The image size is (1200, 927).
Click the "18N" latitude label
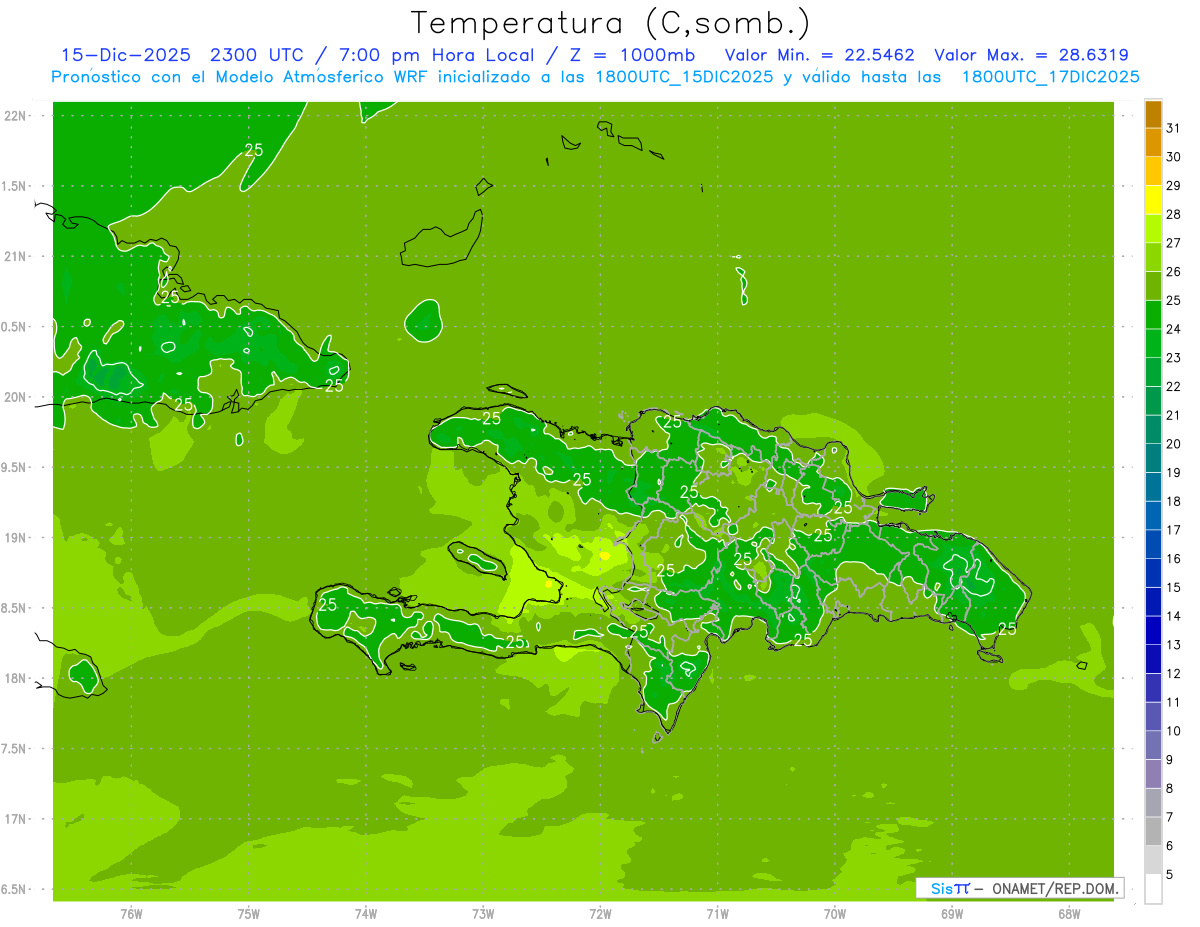point(15,678)
